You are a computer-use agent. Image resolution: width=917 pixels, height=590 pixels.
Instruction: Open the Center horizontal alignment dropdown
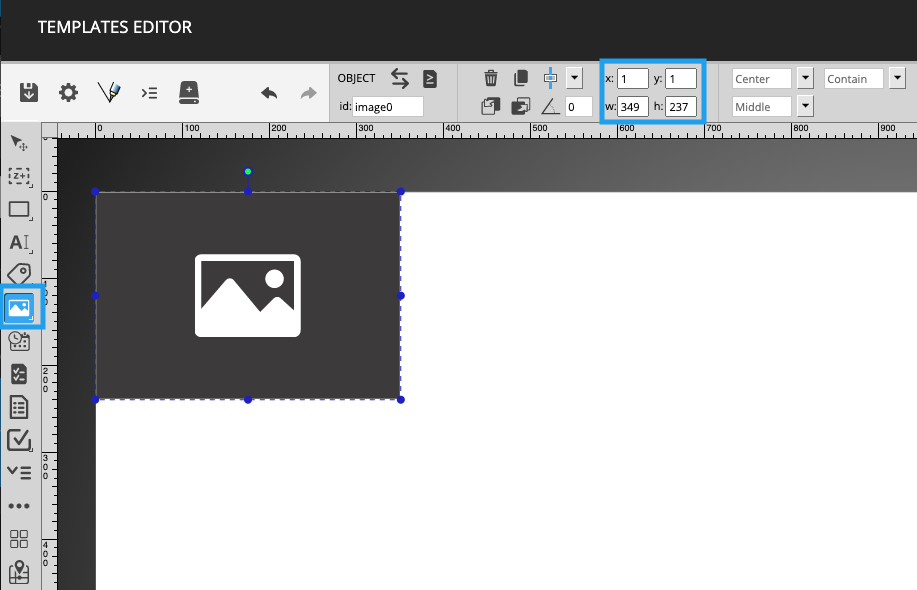pos(806,78)
